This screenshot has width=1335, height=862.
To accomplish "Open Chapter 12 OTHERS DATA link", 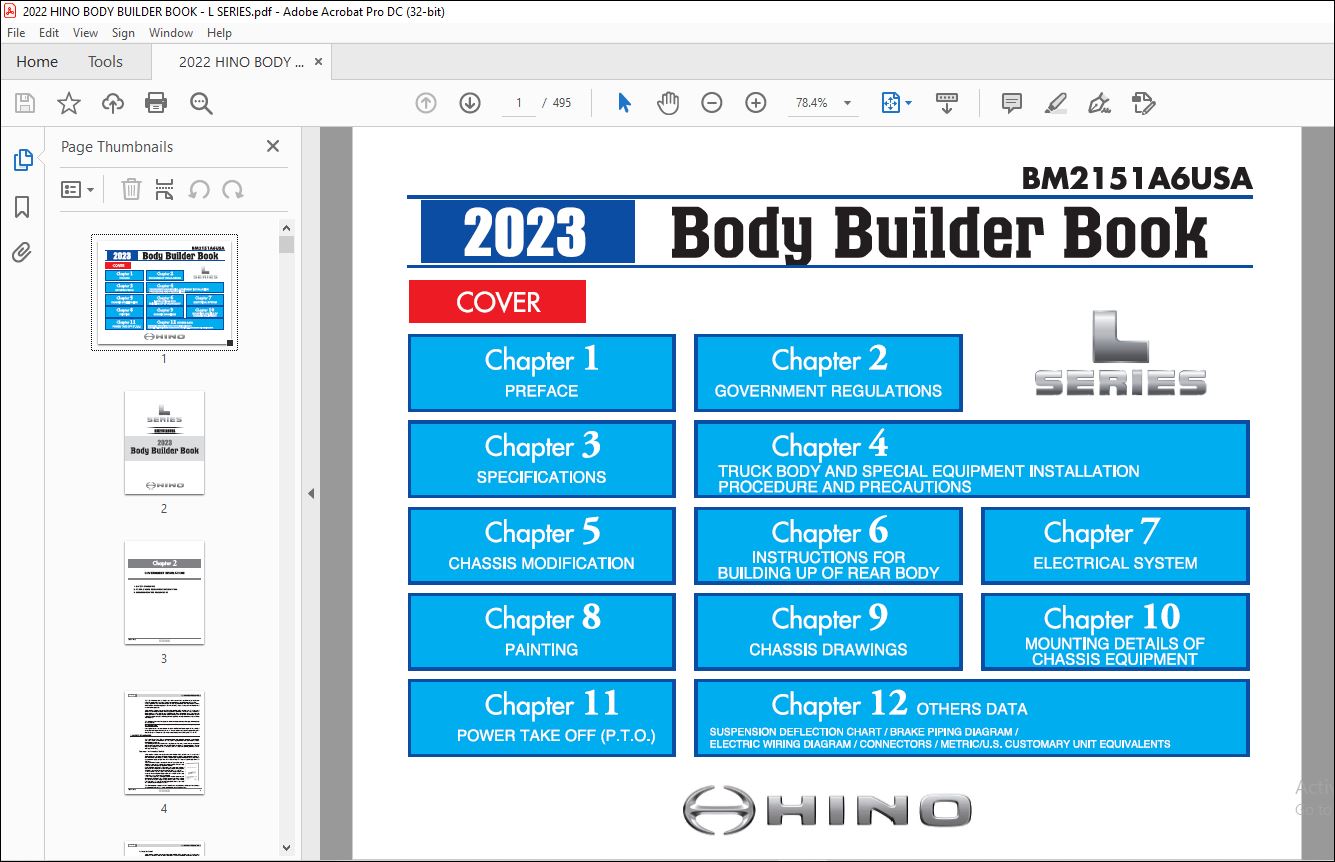I will 972,718.
